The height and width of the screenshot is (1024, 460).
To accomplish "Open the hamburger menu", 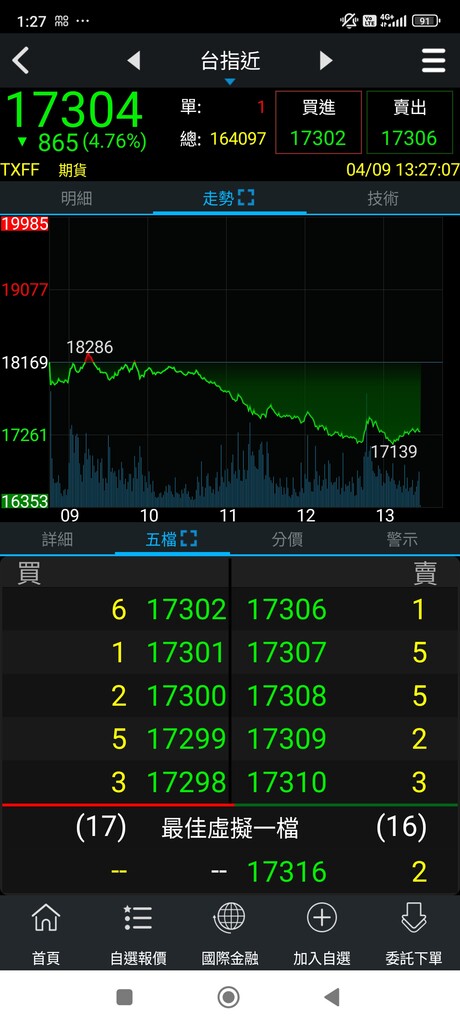I will pyautogui.click(x=433, y=61).
